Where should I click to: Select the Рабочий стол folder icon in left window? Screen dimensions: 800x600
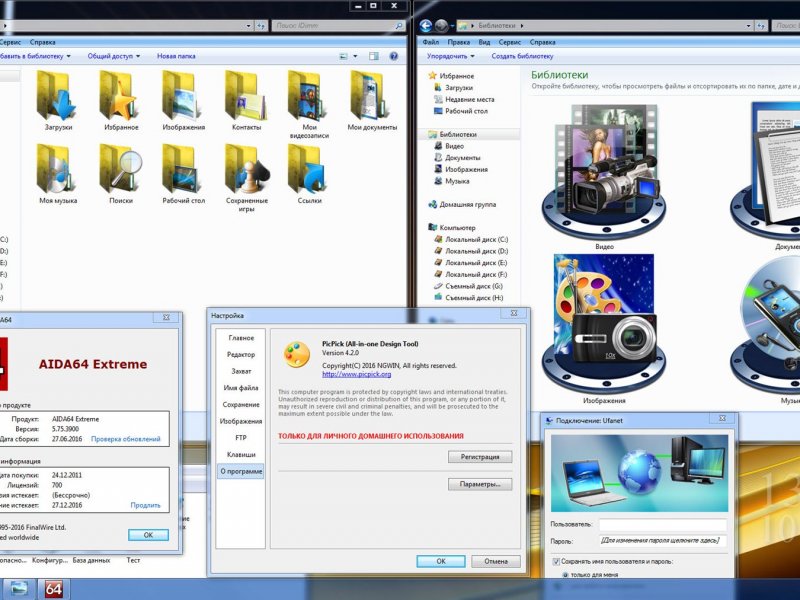click(x=184, y=174)
